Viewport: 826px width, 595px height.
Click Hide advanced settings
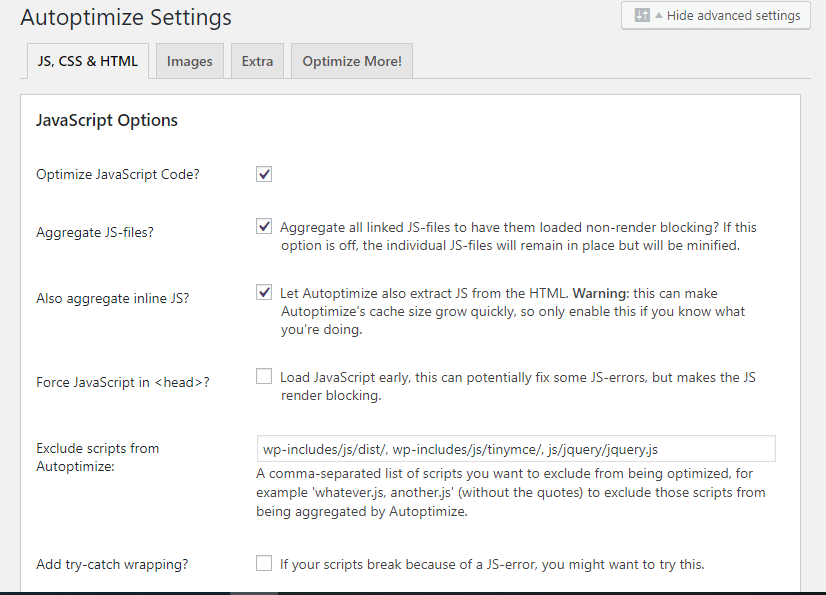724,15
